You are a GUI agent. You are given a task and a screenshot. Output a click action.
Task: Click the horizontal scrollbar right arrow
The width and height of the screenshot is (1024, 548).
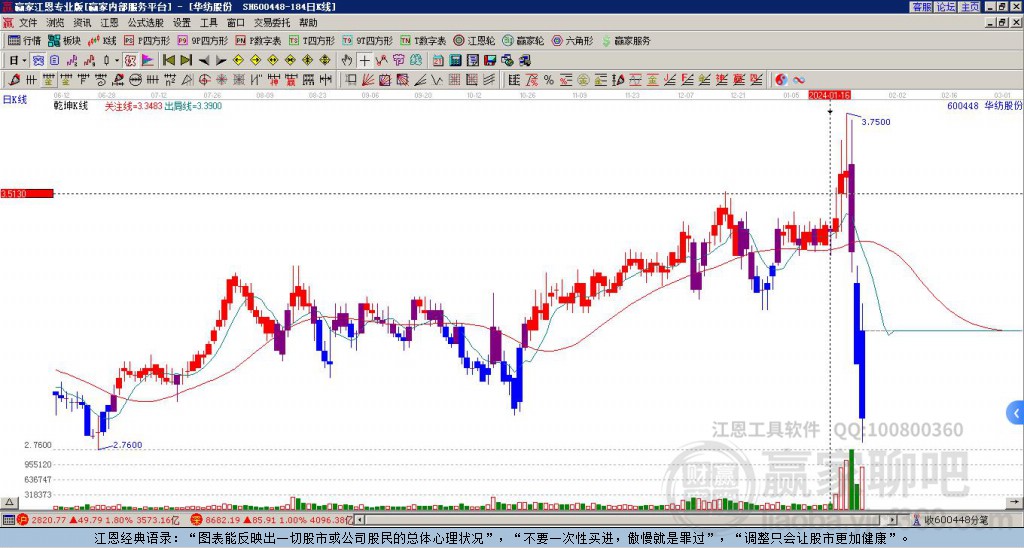pyautogui.click(x=893, y=520)
